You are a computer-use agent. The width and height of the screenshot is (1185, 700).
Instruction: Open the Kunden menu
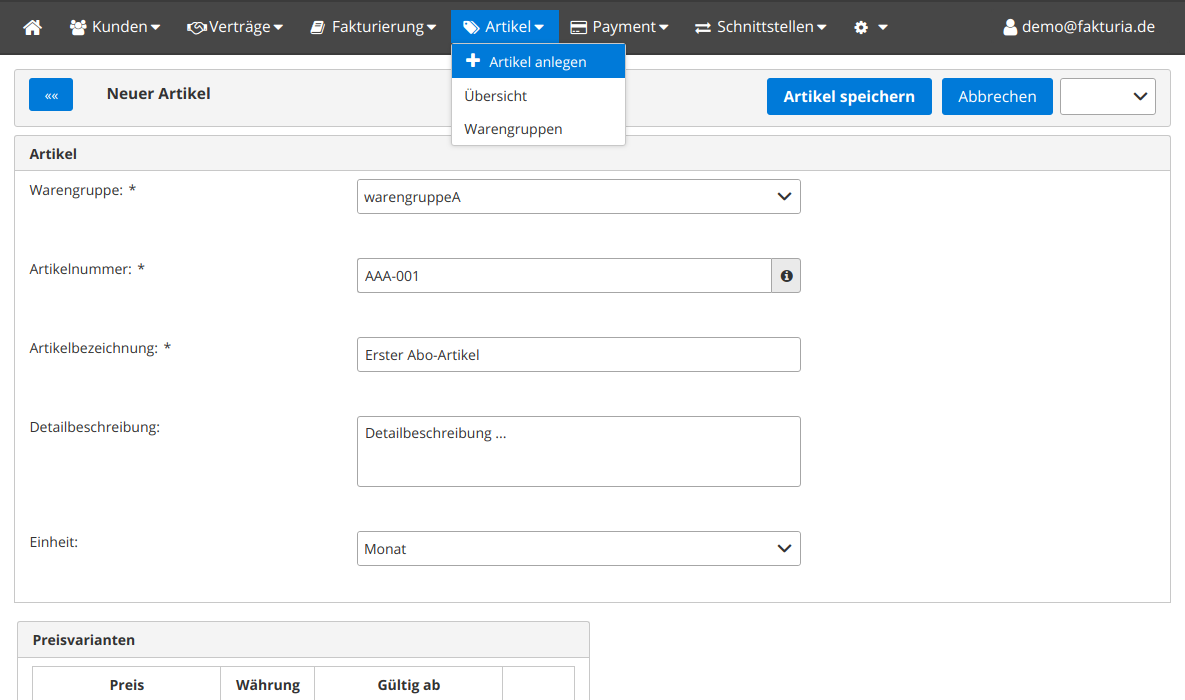(x=115, y=27)
